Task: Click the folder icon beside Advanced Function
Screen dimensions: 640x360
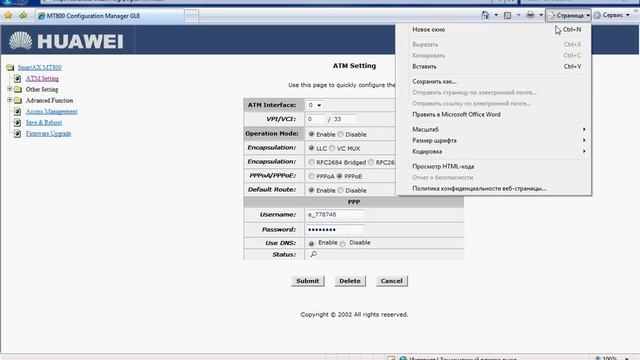Action: (x=18, y=100)
